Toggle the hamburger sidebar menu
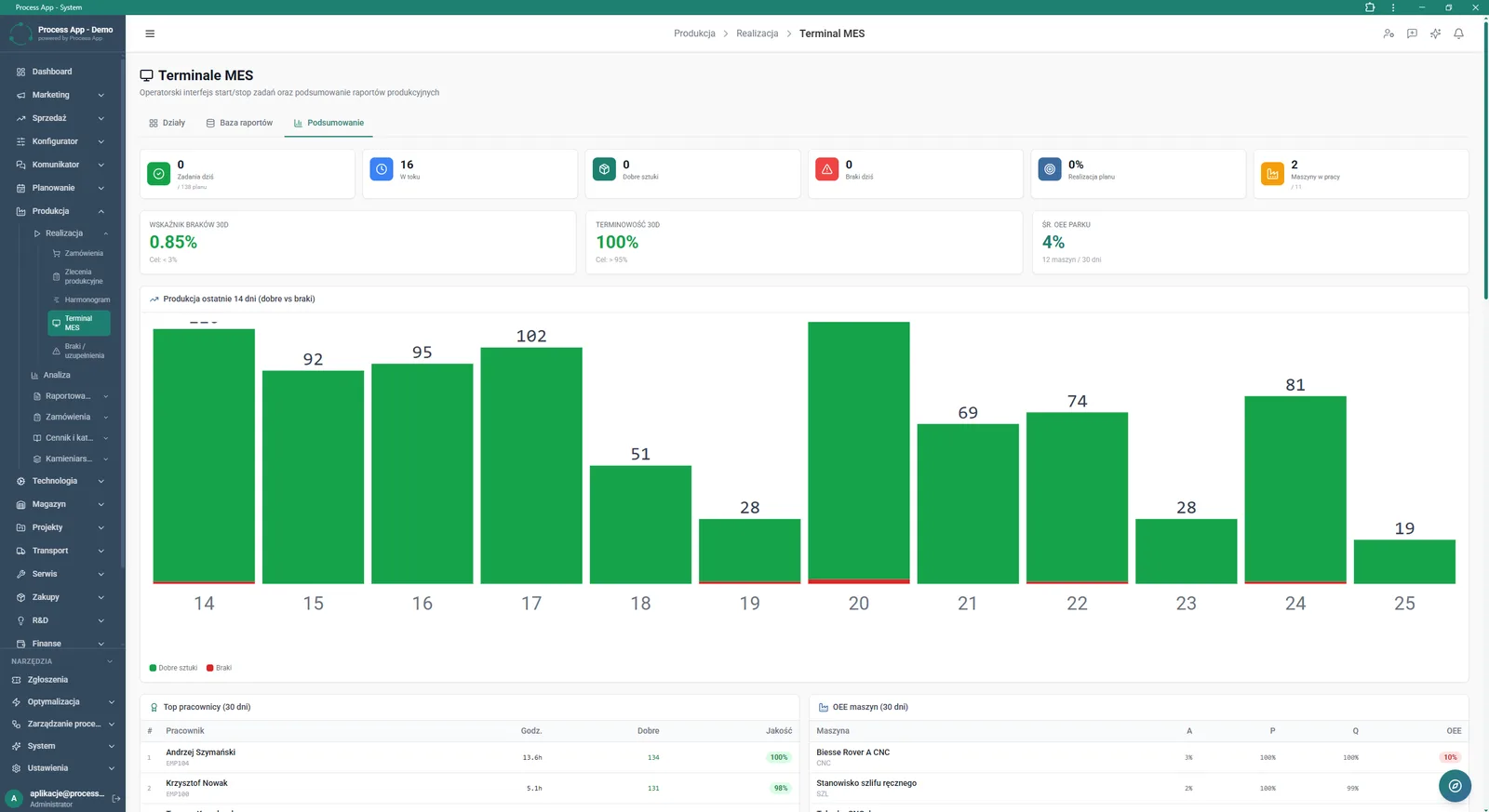 tap(150, 33)
